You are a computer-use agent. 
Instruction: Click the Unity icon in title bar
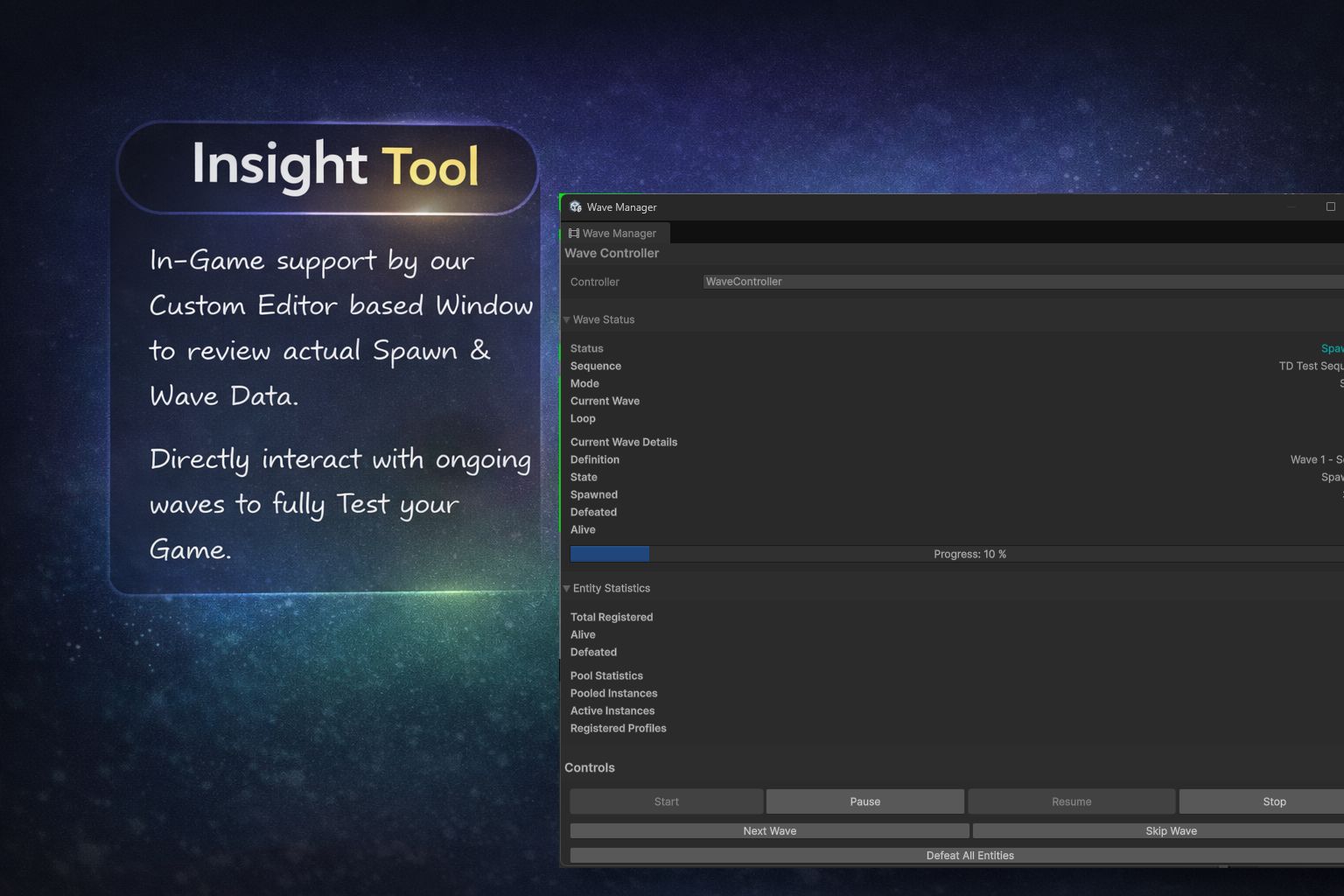click(x=575, y=207)
